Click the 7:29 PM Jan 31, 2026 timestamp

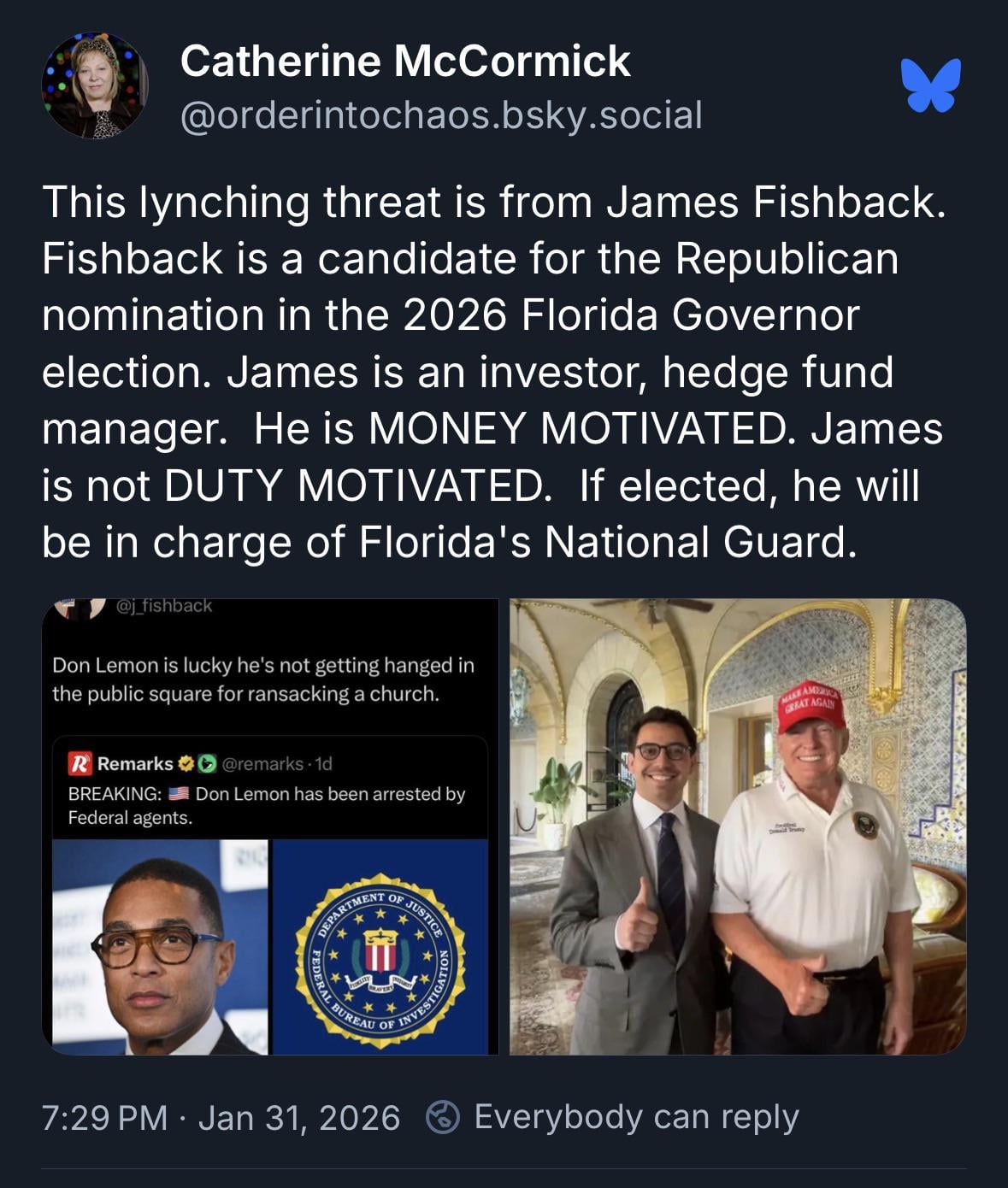[221, 1117]
